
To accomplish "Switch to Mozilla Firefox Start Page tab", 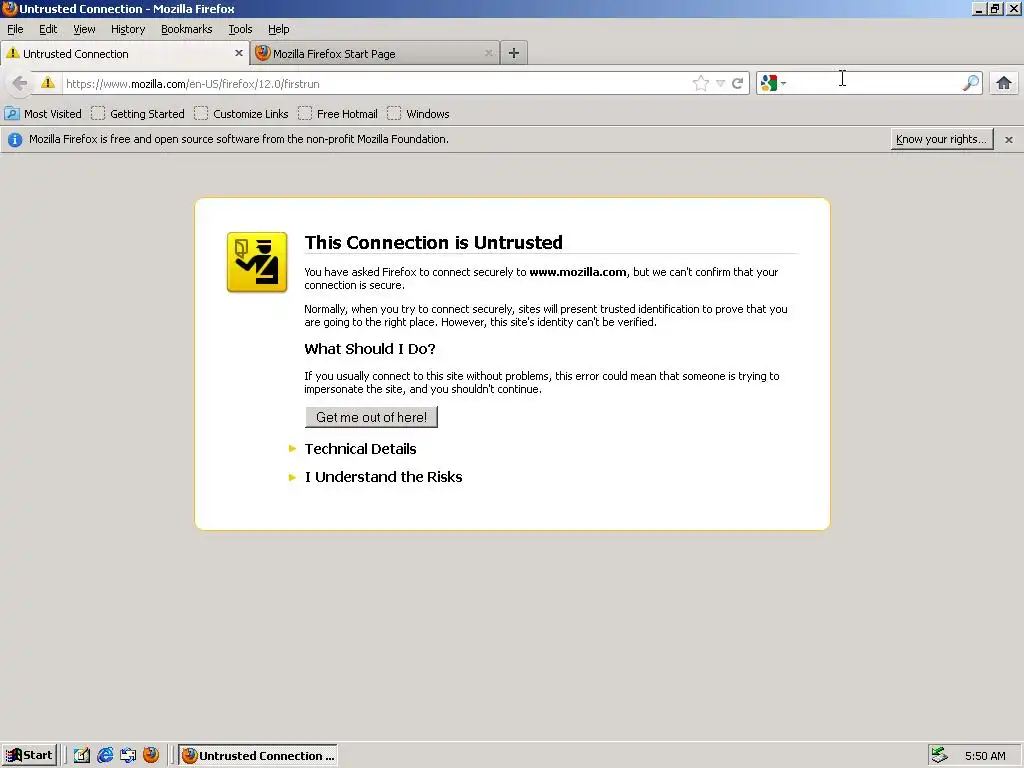I will tap(374, 54).
